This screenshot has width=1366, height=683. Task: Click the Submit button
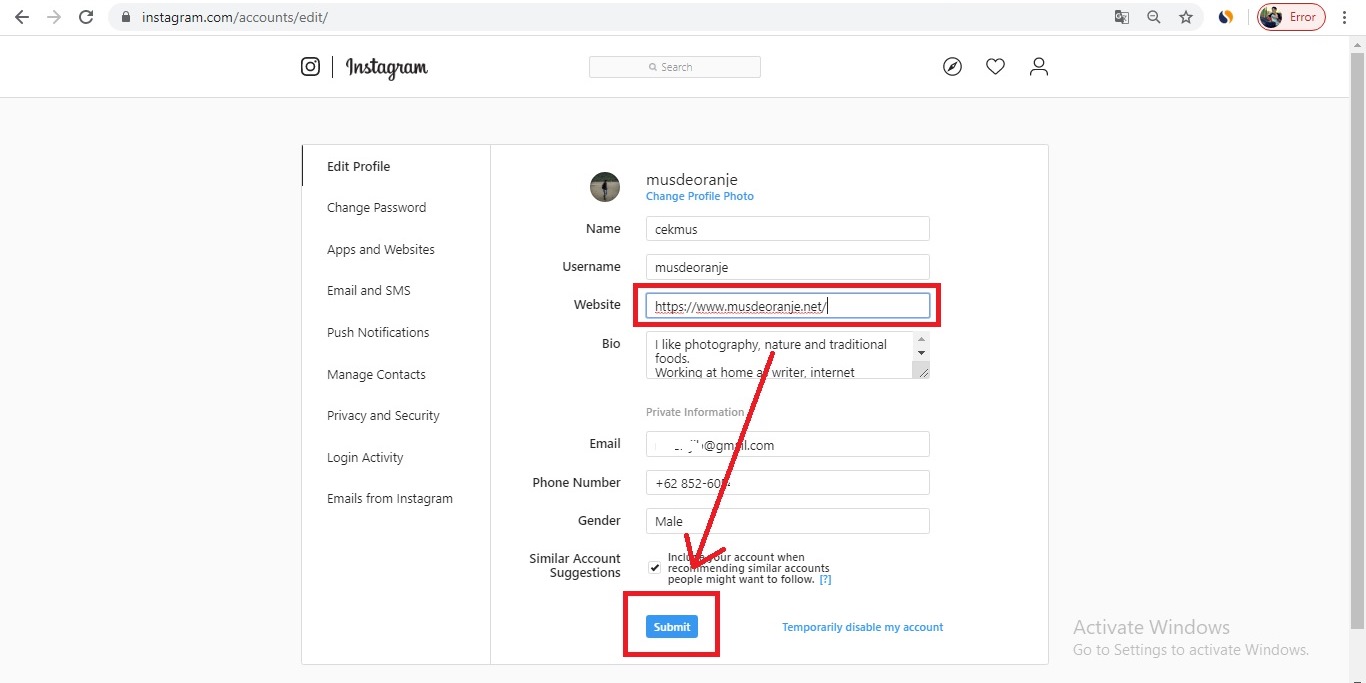(671, 626)
